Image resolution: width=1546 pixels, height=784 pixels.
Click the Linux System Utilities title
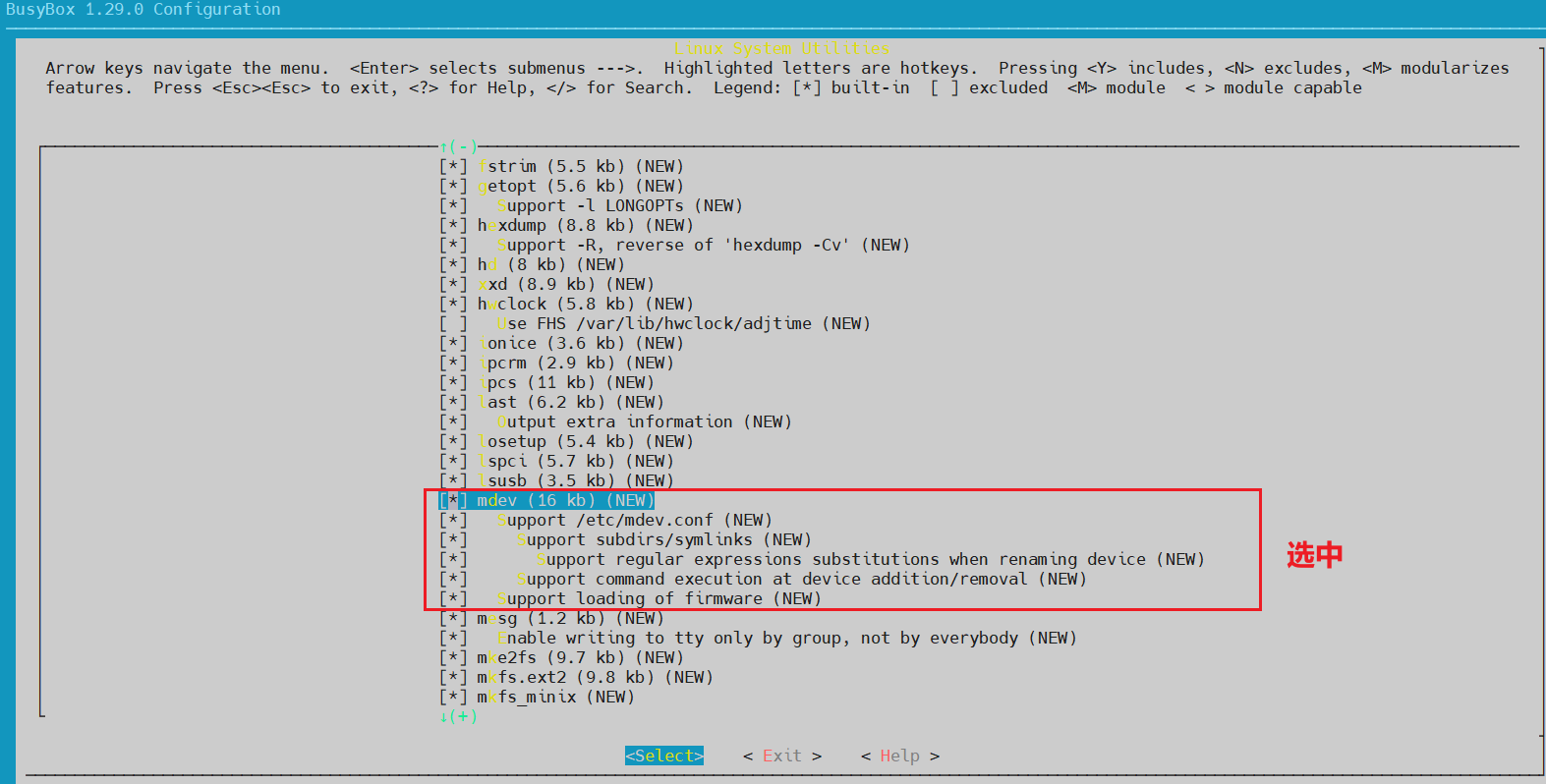(782, 48)
